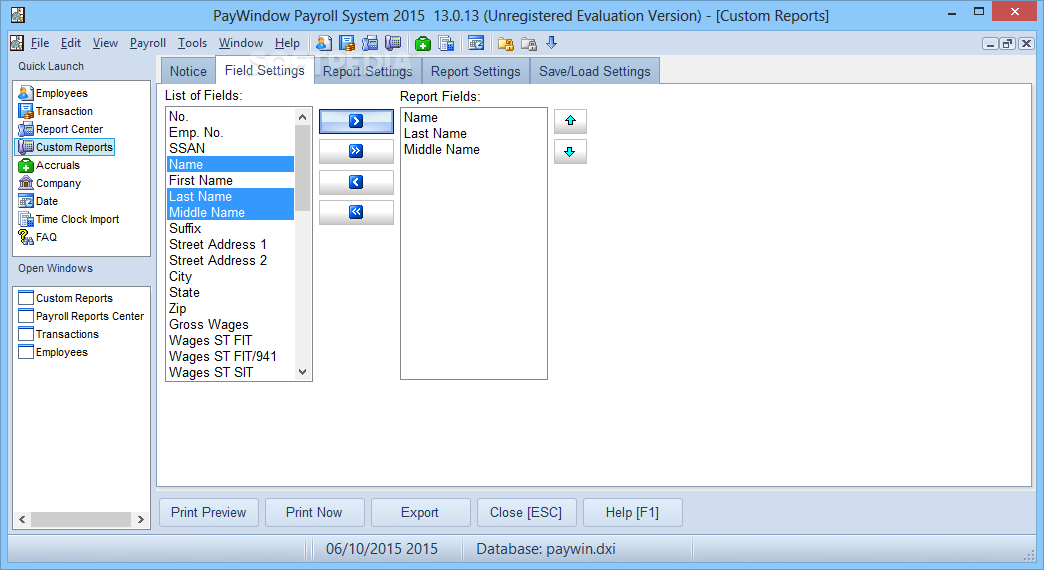Select 'Emp. No.' in List of Fields

(x=230, y=133)
